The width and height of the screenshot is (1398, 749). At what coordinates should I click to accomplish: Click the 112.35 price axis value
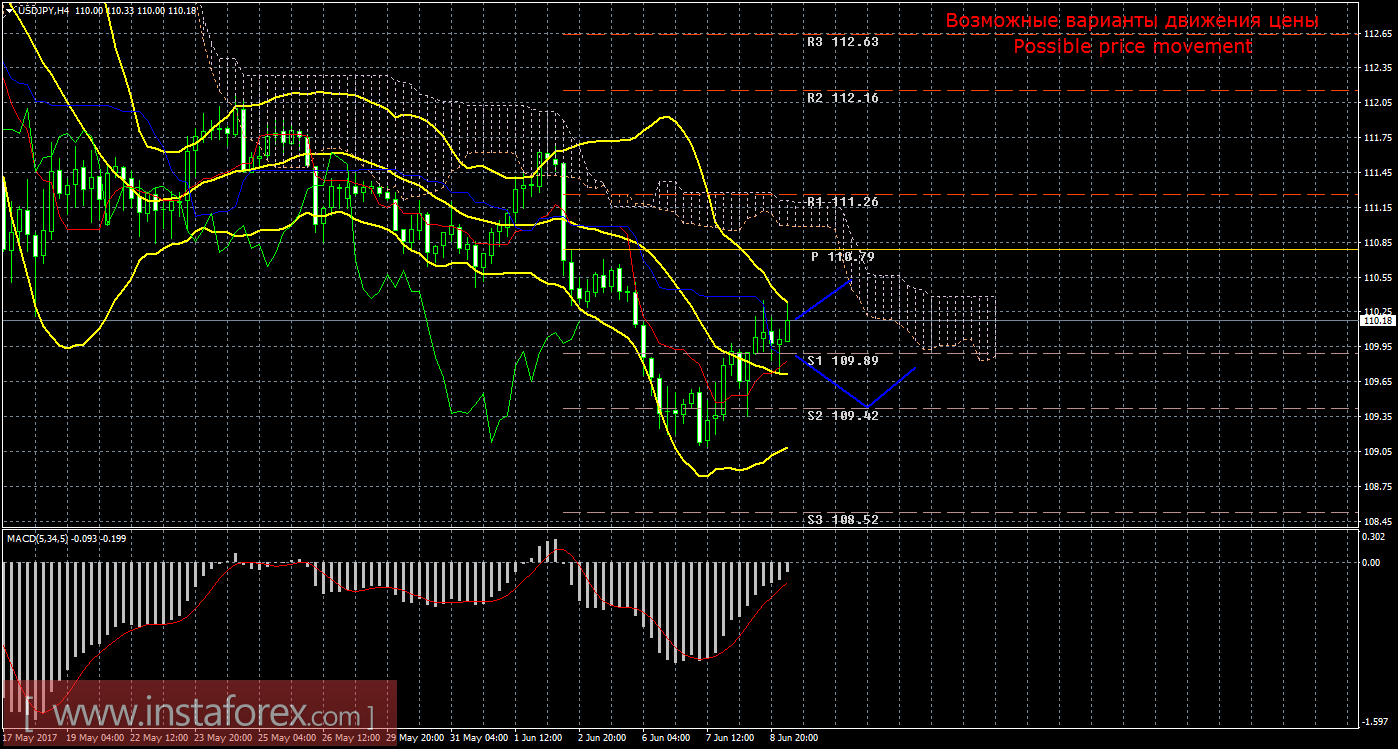pos(1377,68)
